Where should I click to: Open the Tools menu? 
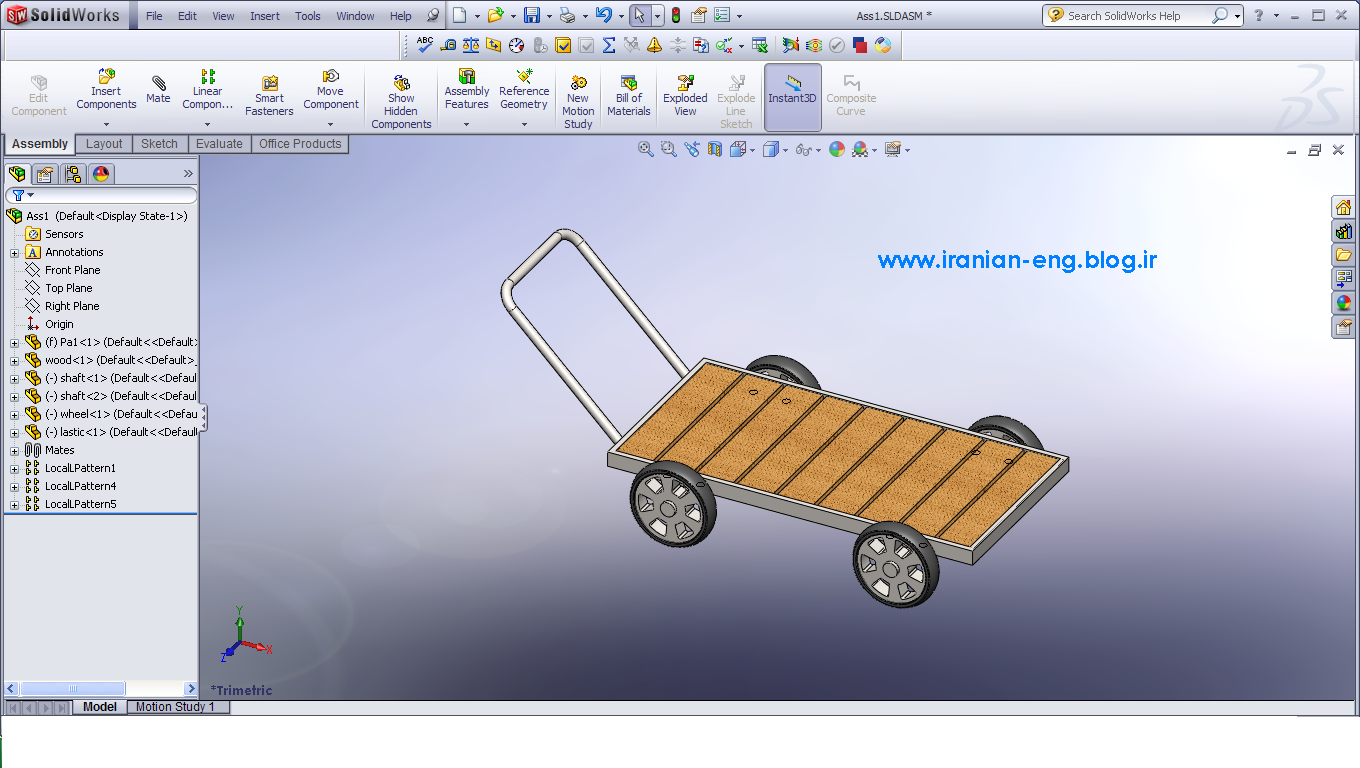307,16
